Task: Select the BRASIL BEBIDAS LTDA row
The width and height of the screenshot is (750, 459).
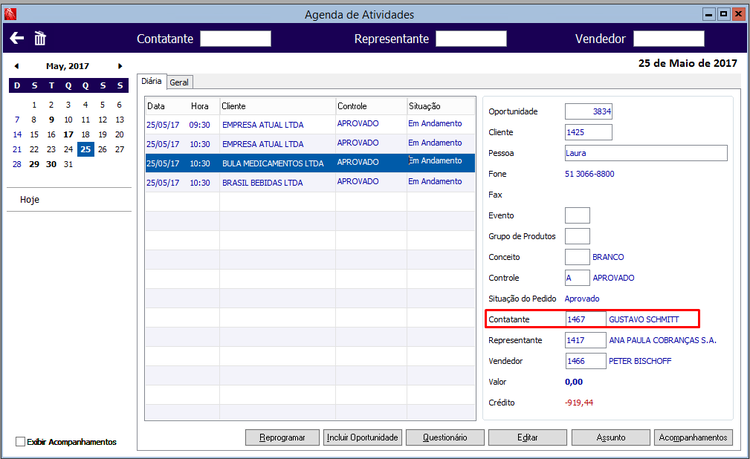Action: [x=310, y=183]
